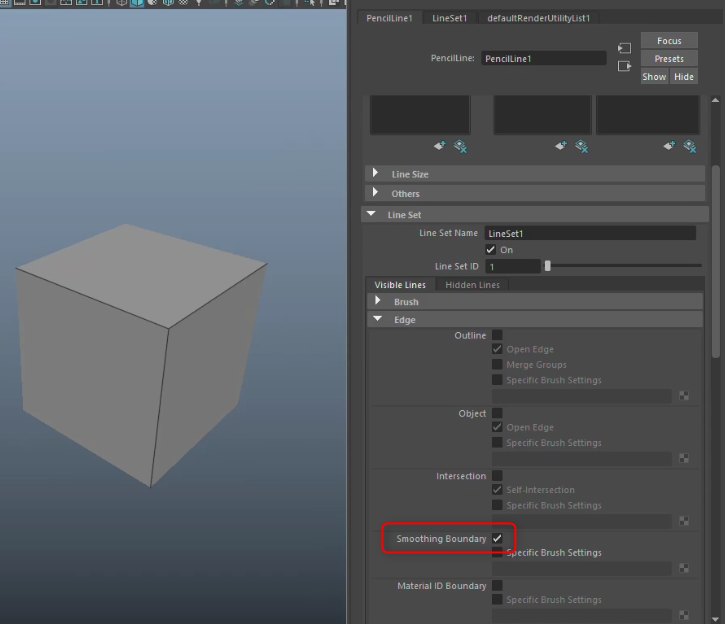The height and width of the screenshot is (624, 725).
Task: Click the Hide button
Action: pyautogui.click(x=684, y=77)
